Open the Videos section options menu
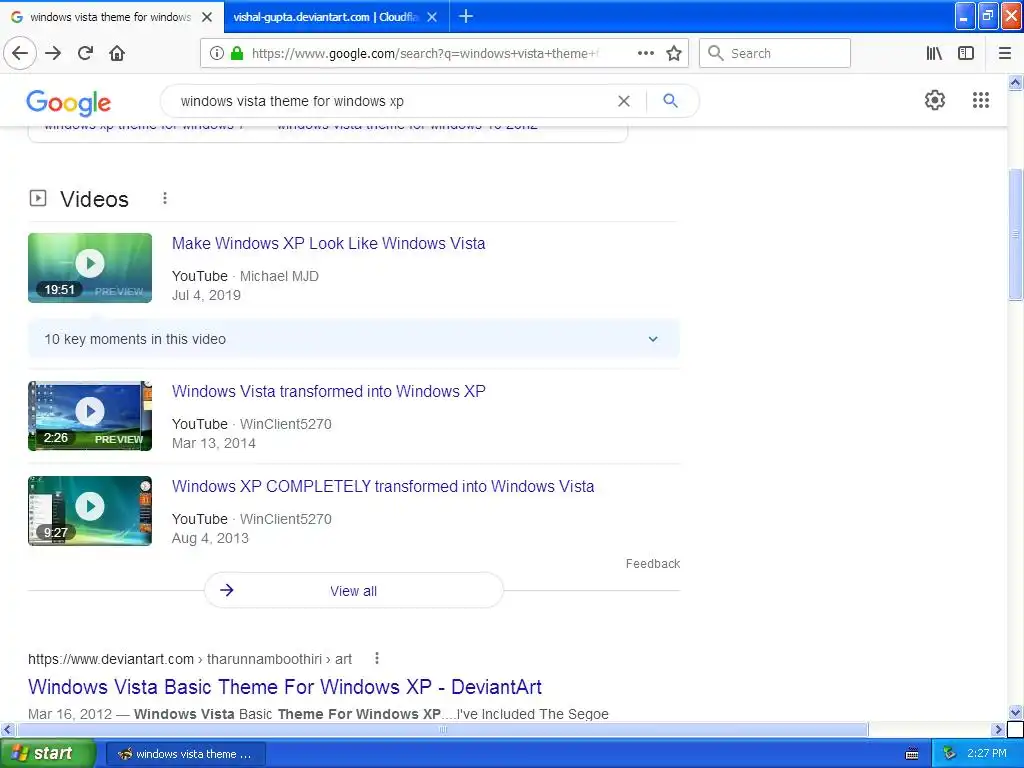The height and width of the screenshot is (768, 1024). (x=165, y=198)
